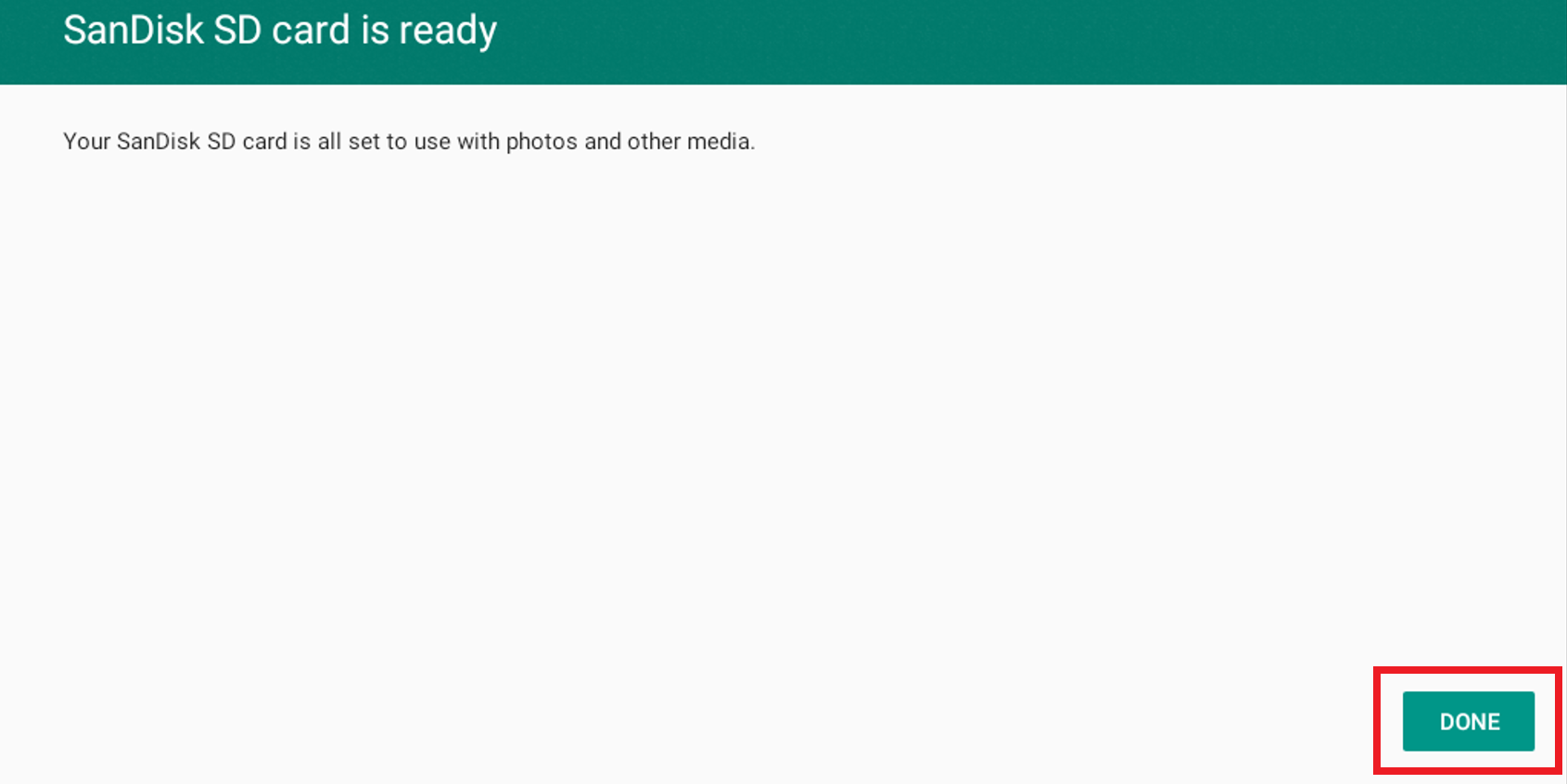Select the word 'SanDisk' in the title
This screenshot has width=1567, height=784.
(134, 30)
